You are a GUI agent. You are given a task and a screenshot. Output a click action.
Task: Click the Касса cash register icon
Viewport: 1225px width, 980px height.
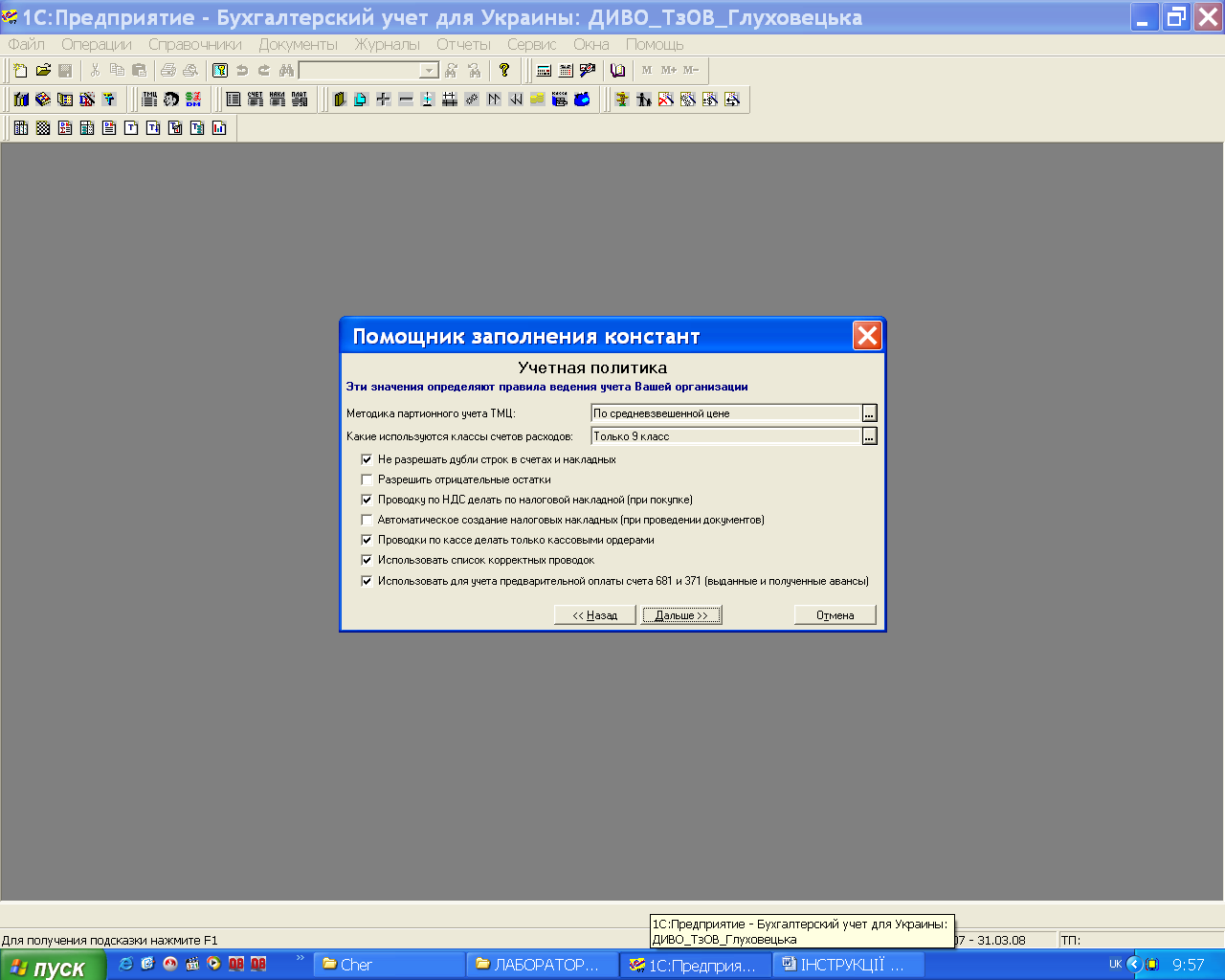[560, 99]
